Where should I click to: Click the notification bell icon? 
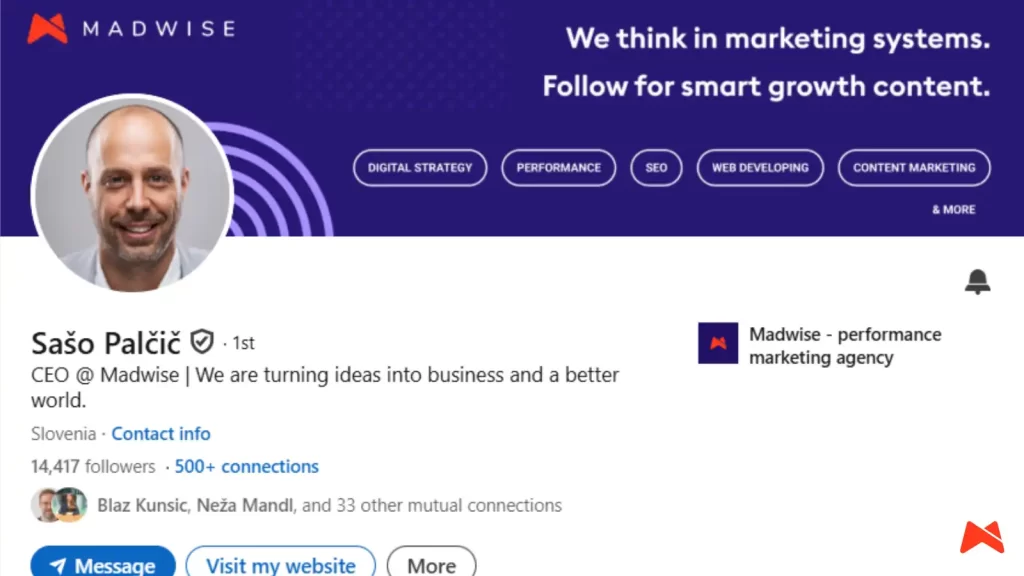pos(978,281)
